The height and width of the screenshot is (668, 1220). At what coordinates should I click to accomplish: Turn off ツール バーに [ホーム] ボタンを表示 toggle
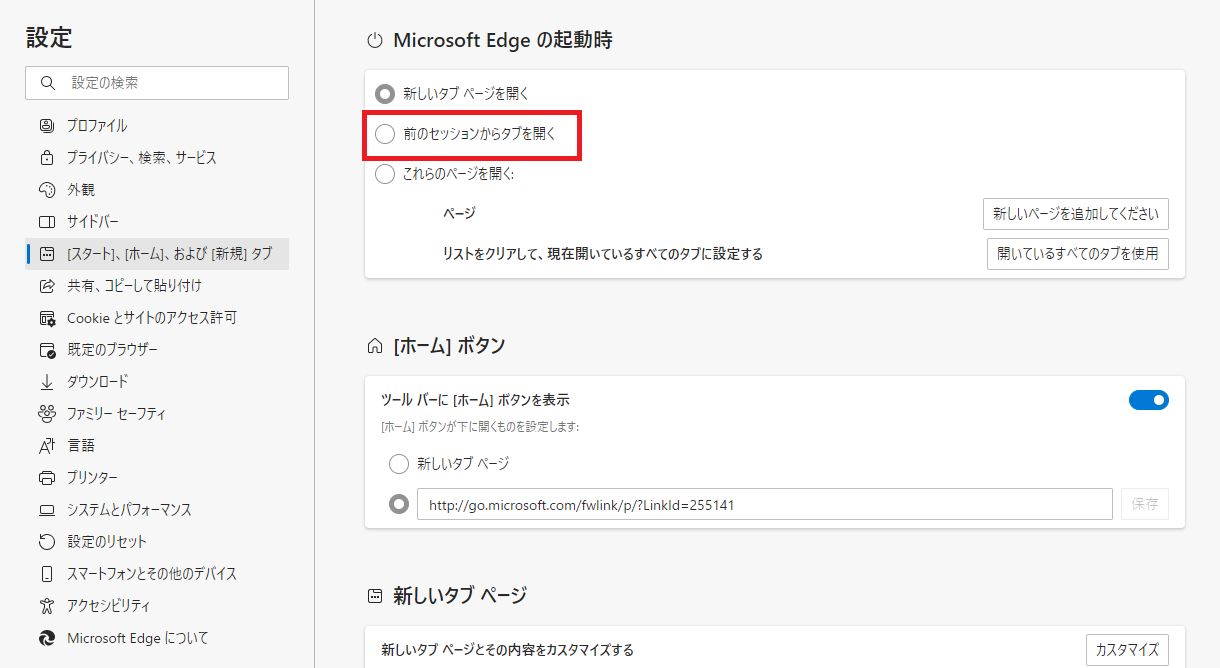point(1149,400)
